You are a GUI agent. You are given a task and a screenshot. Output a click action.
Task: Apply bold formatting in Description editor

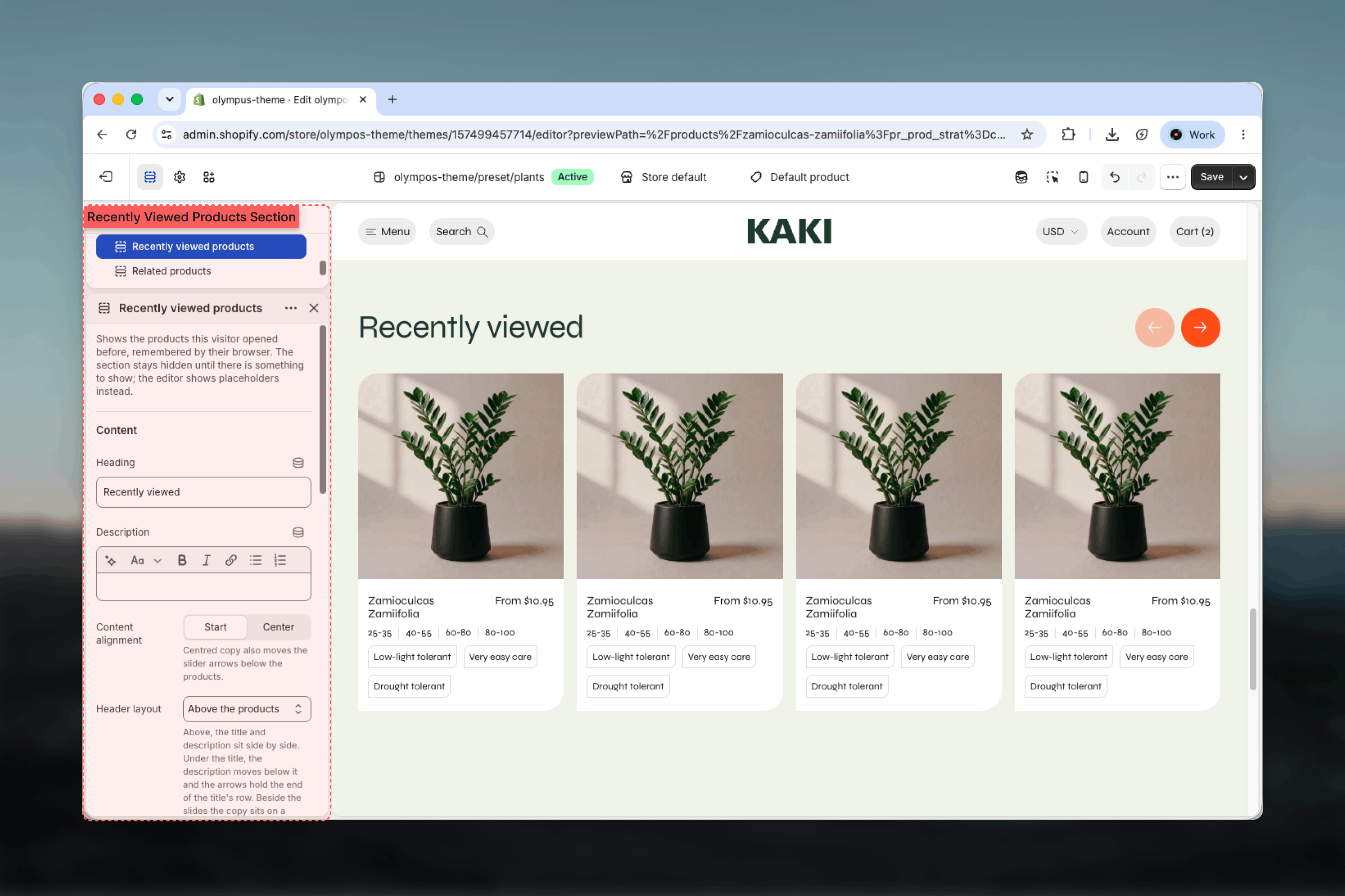click(182, 561)
